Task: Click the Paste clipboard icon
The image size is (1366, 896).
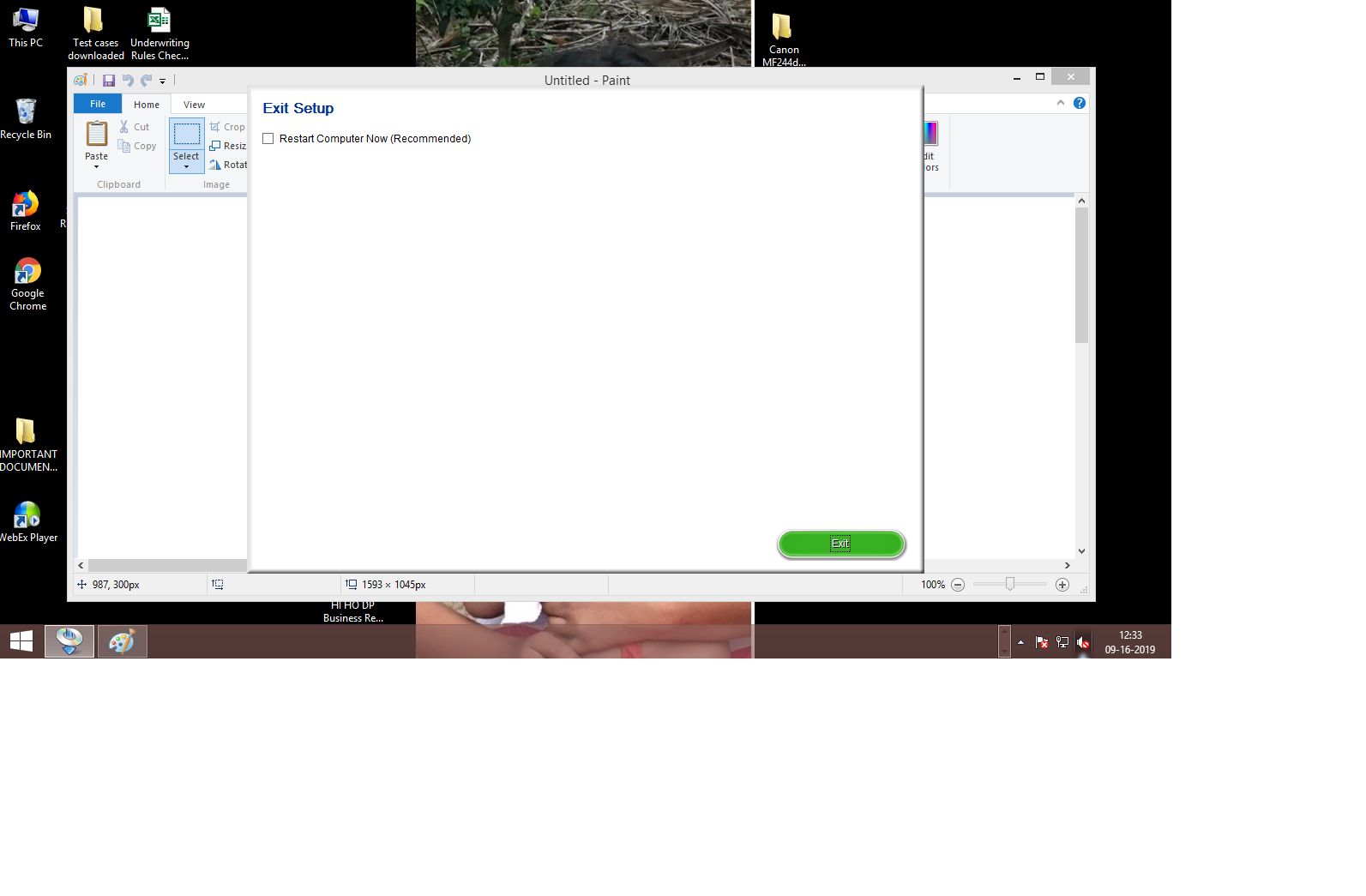Action: [x=97, y=134]
